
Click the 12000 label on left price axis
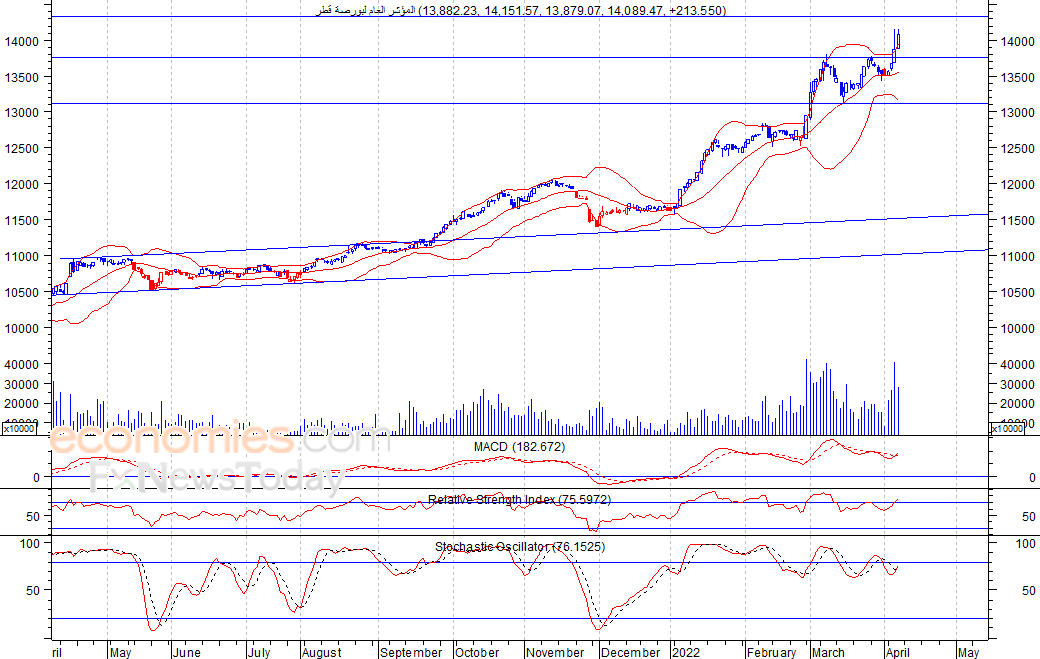click(22, 184)
